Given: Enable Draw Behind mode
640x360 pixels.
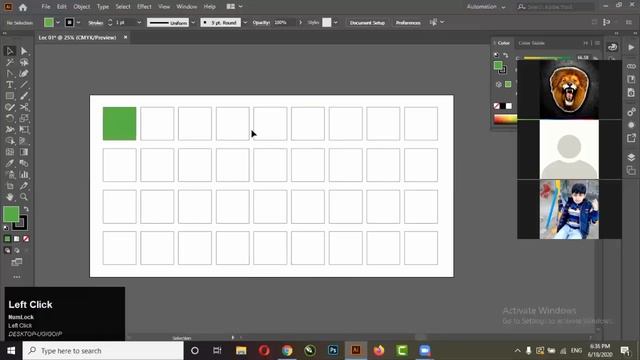Looking at the screenshot, I should [x=17, y=250].
